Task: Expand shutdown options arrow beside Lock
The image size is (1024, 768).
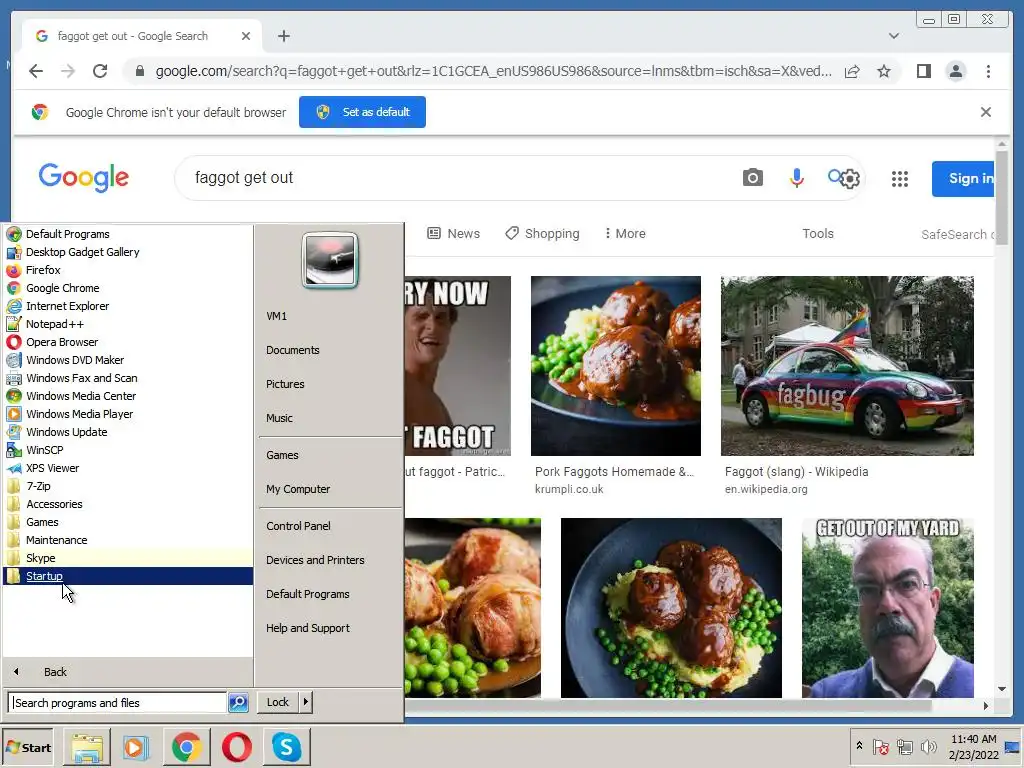Action: click(306, 702)
